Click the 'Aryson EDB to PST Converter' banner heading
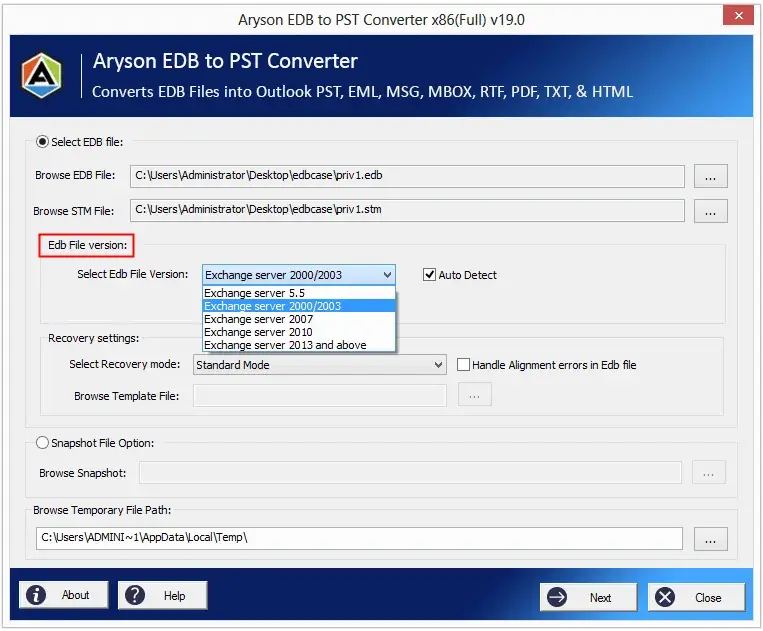 [225, 61]
